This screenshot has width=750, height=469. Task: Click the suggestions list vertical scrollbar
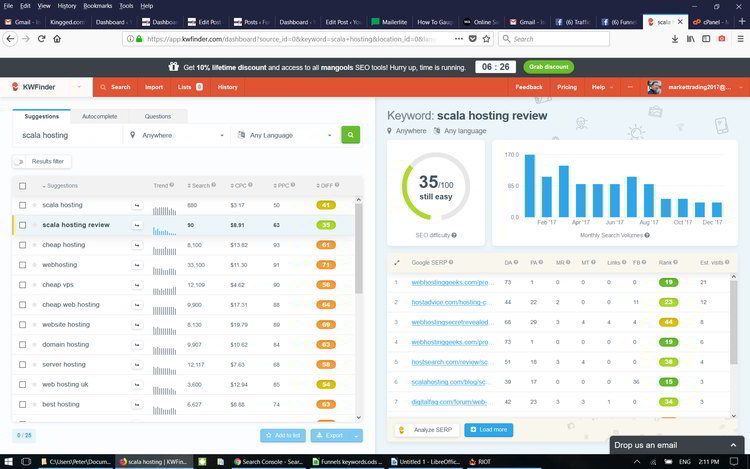(359, 249)
